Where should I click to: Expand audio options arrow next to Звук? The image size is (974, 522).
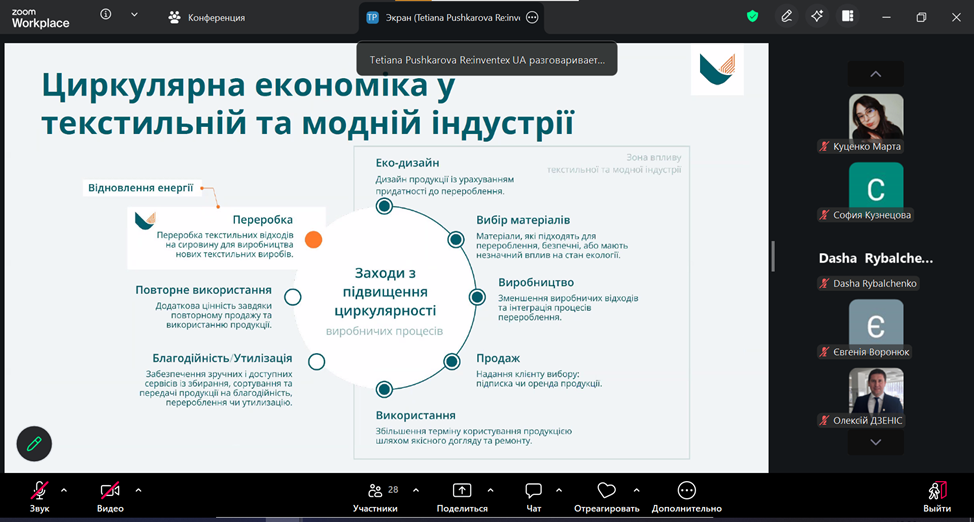[63, 490]
